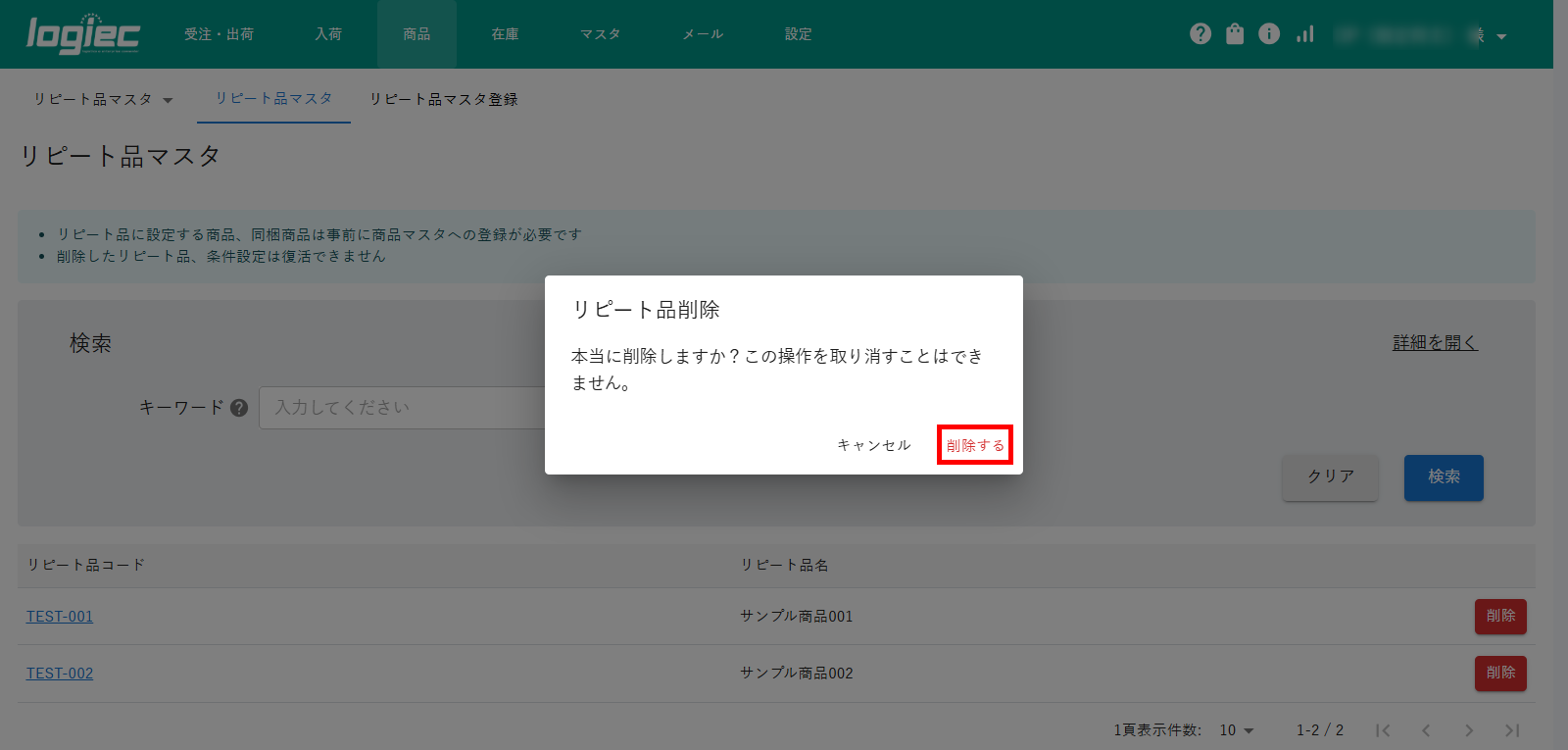The image size is (1568, 750).
Task: Click the logiec logo
Action: click(82, 34)
